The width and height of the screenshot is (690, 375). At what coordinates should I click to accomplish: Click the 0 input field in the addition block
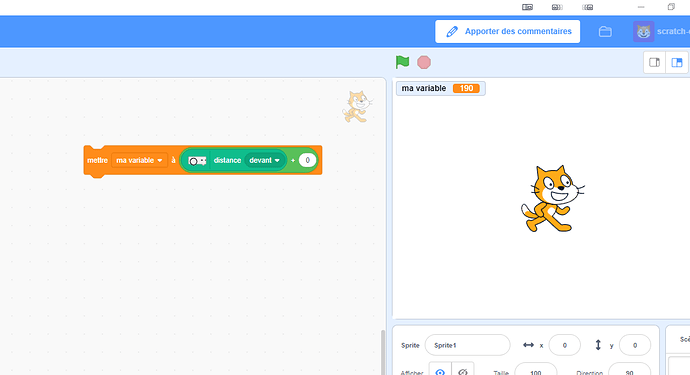(x=307, y=160)
